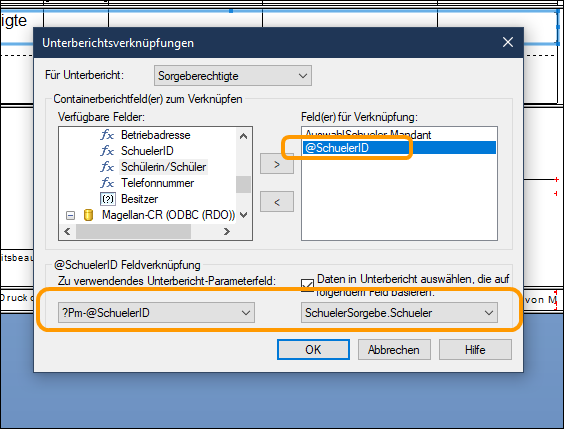
Task: Open the ?Pm-@SchuelerID parameter field dropdown
Action: point(156,312)
